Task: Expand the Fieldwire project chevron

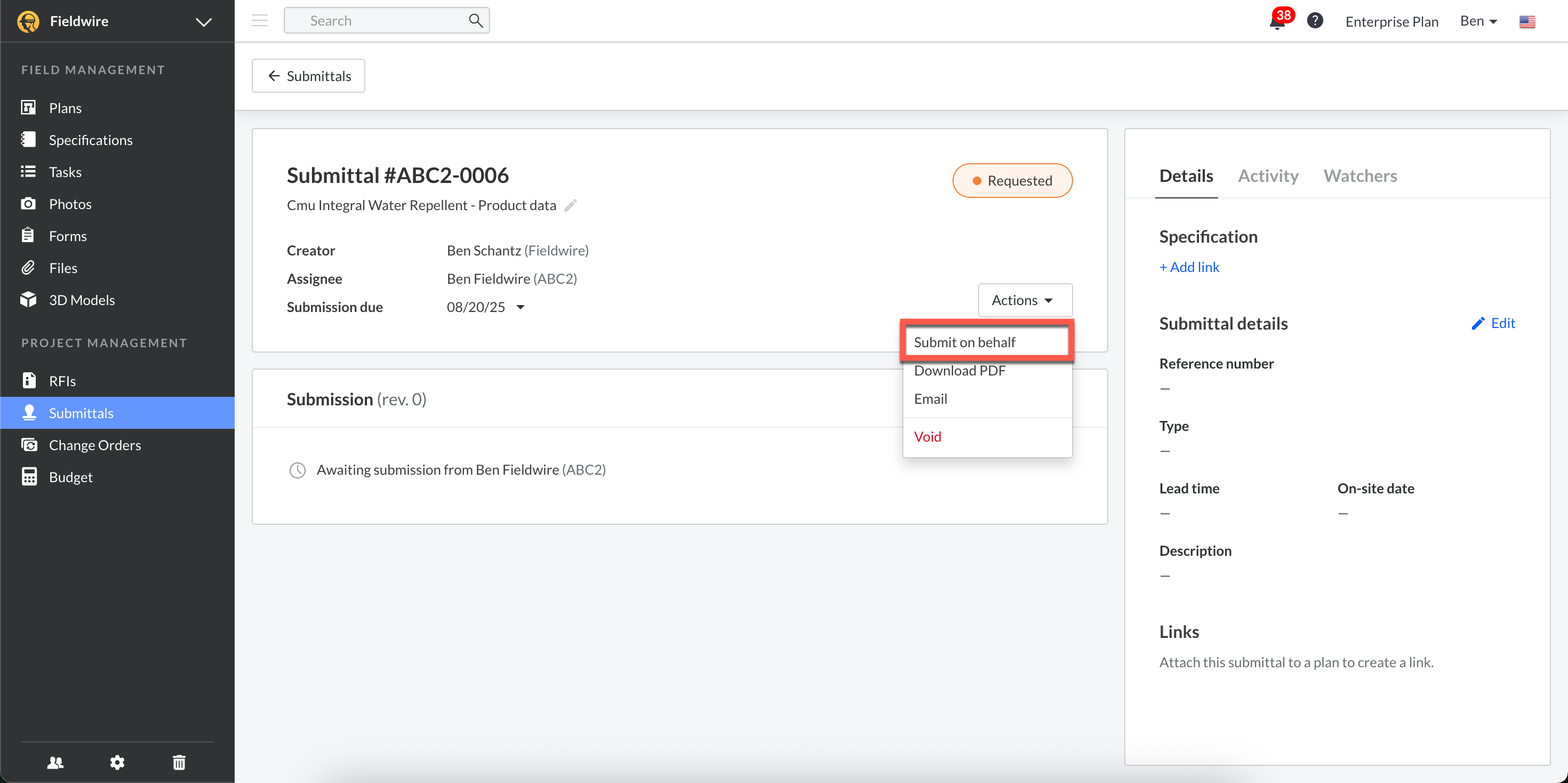Action: click(203, 22)
